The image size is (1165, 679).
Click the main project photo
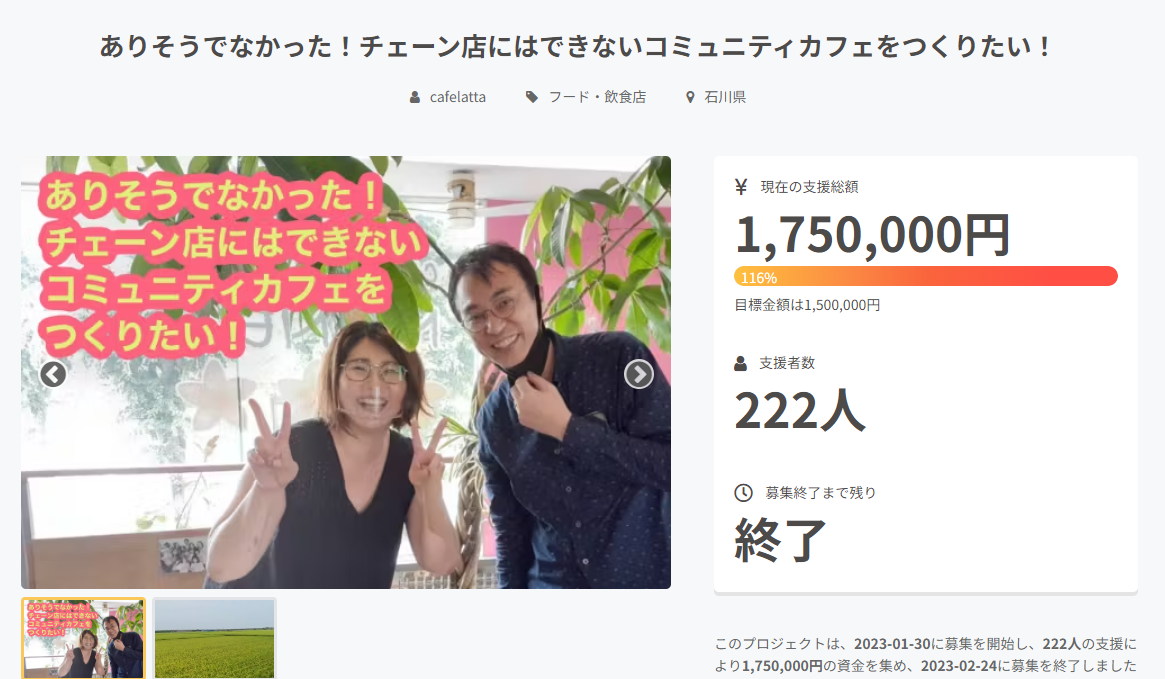346,372
